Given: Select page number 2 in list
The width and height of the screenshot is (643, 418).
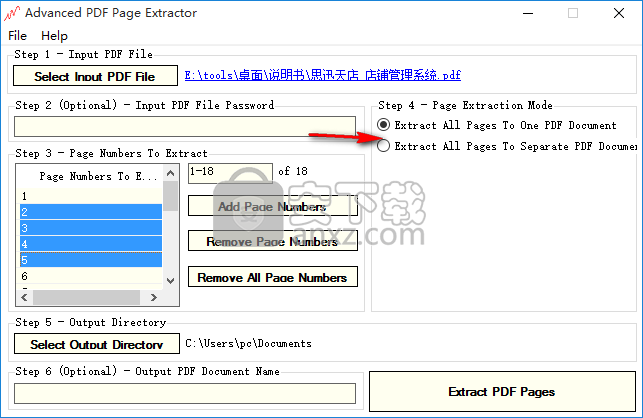Looking at the screenshot, I should tap(91, 212).
